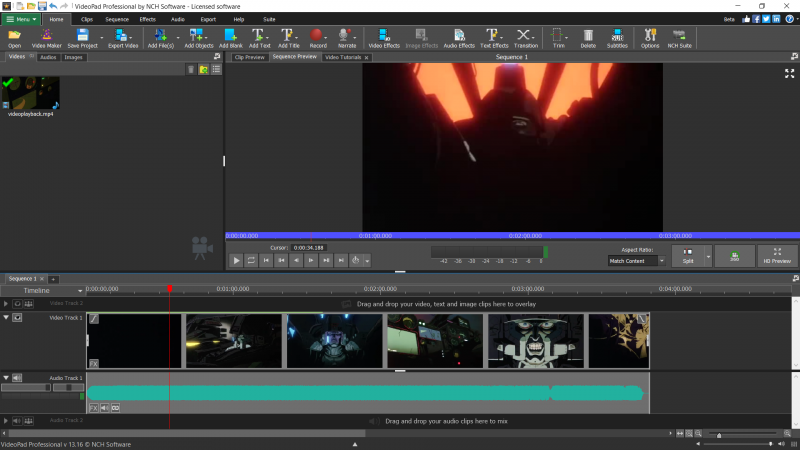Open the Aspect Ratio Match Content dropdown
Screen dimensions: 800x450
tap(637, 260)
